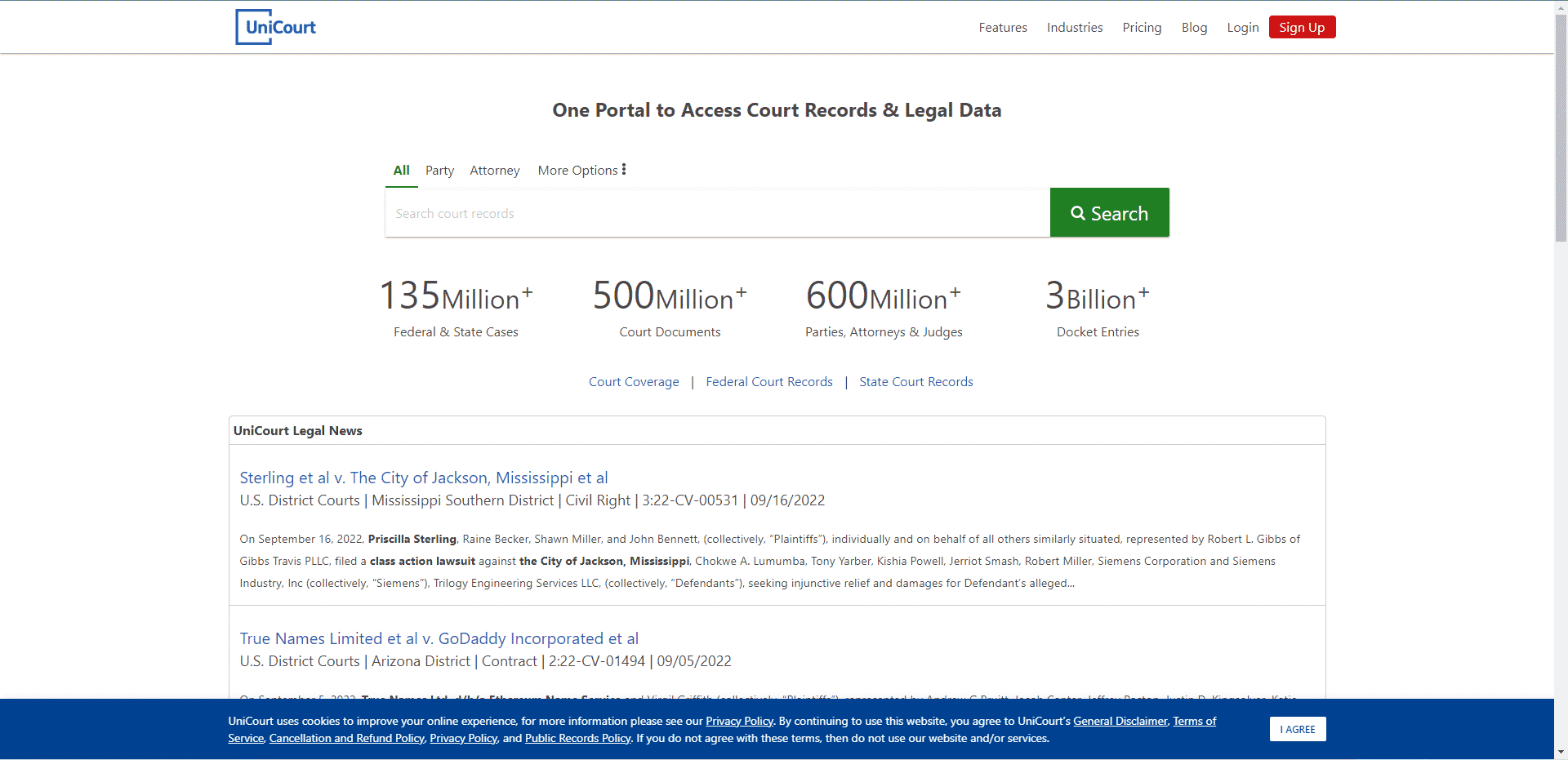Switch to the Attorney search tab
Screen dimensions: 1568x760
495,171
